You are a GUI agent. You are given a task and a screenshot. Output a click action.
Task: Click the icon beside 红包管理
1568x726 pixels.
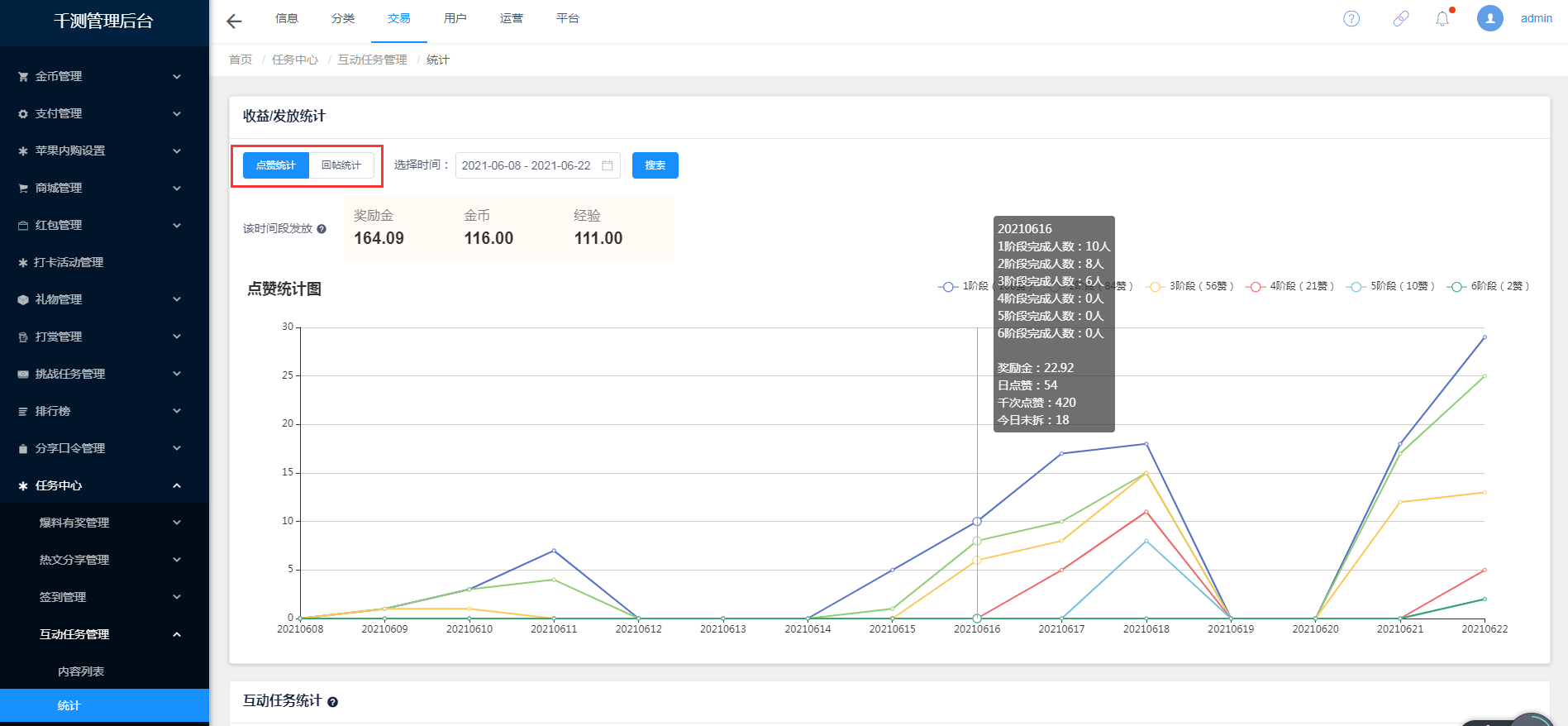pyautogui.click(x=23, y=225)
